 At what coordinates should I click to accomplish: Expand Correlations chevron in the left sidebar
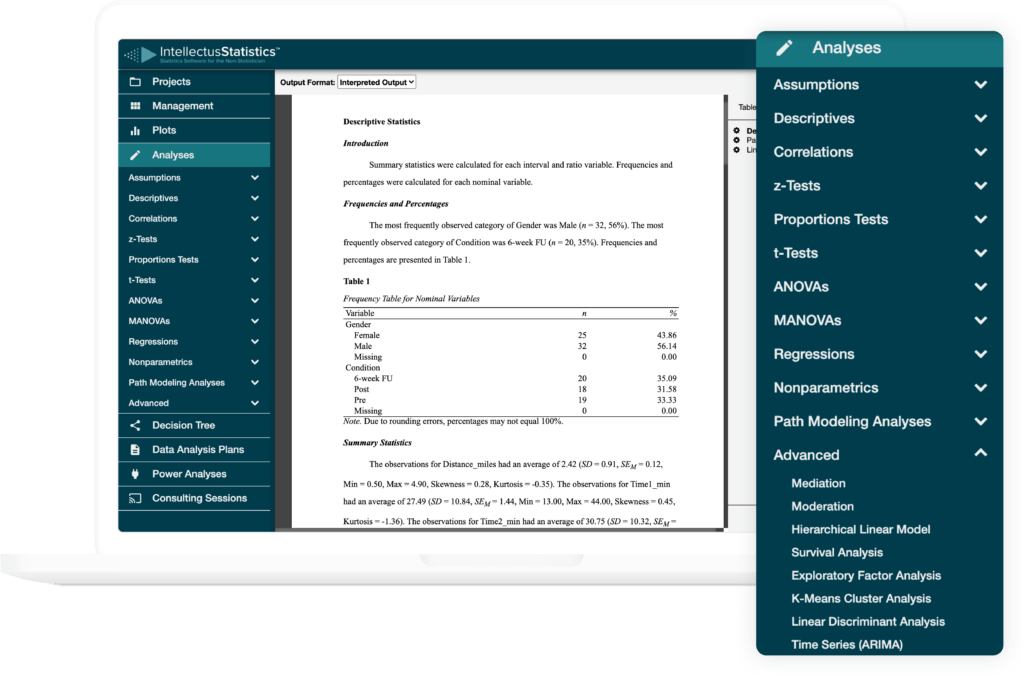click(x=255, y=219)
